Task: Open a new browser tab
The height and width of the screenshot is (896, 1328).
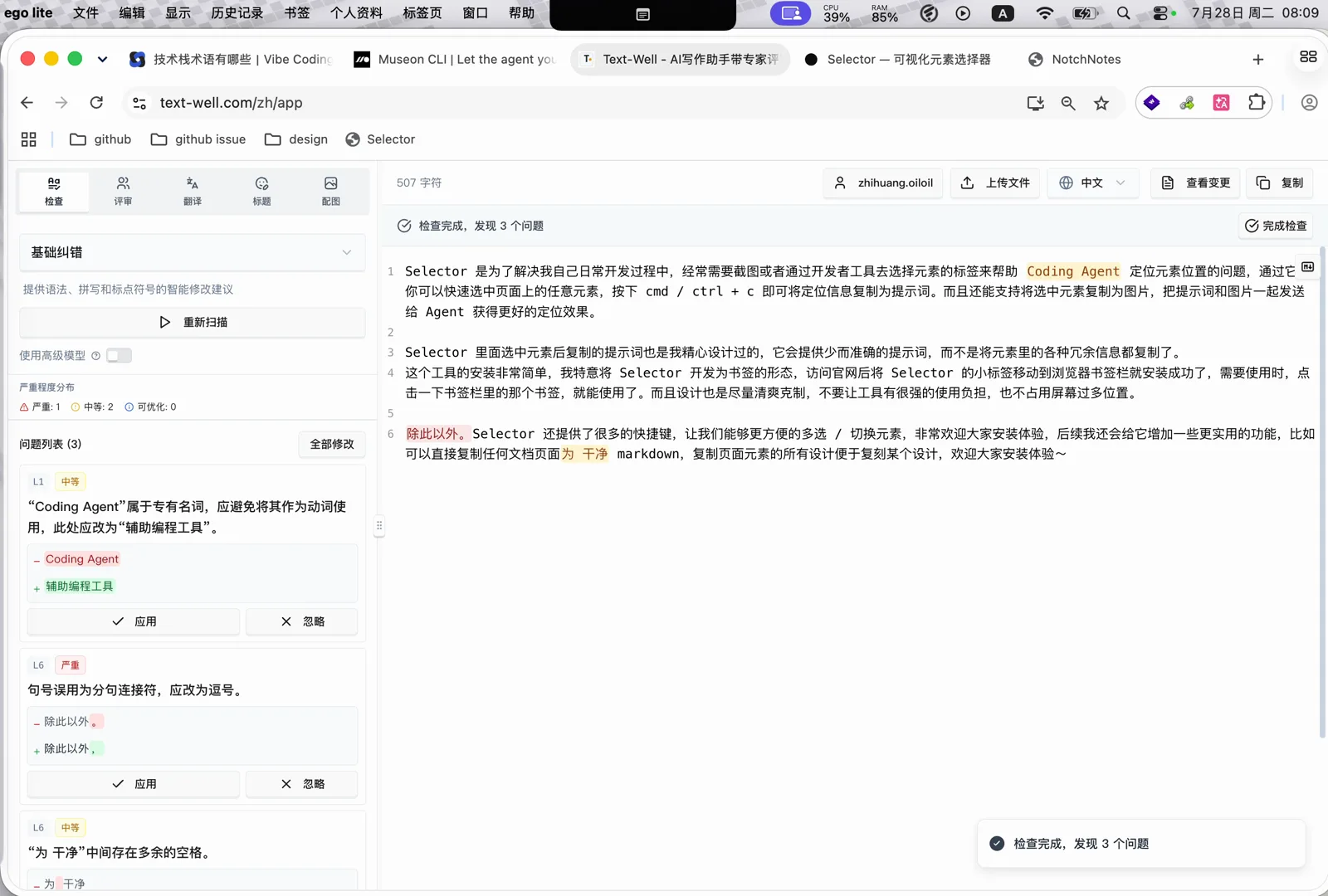Action: coord(1258,59)
